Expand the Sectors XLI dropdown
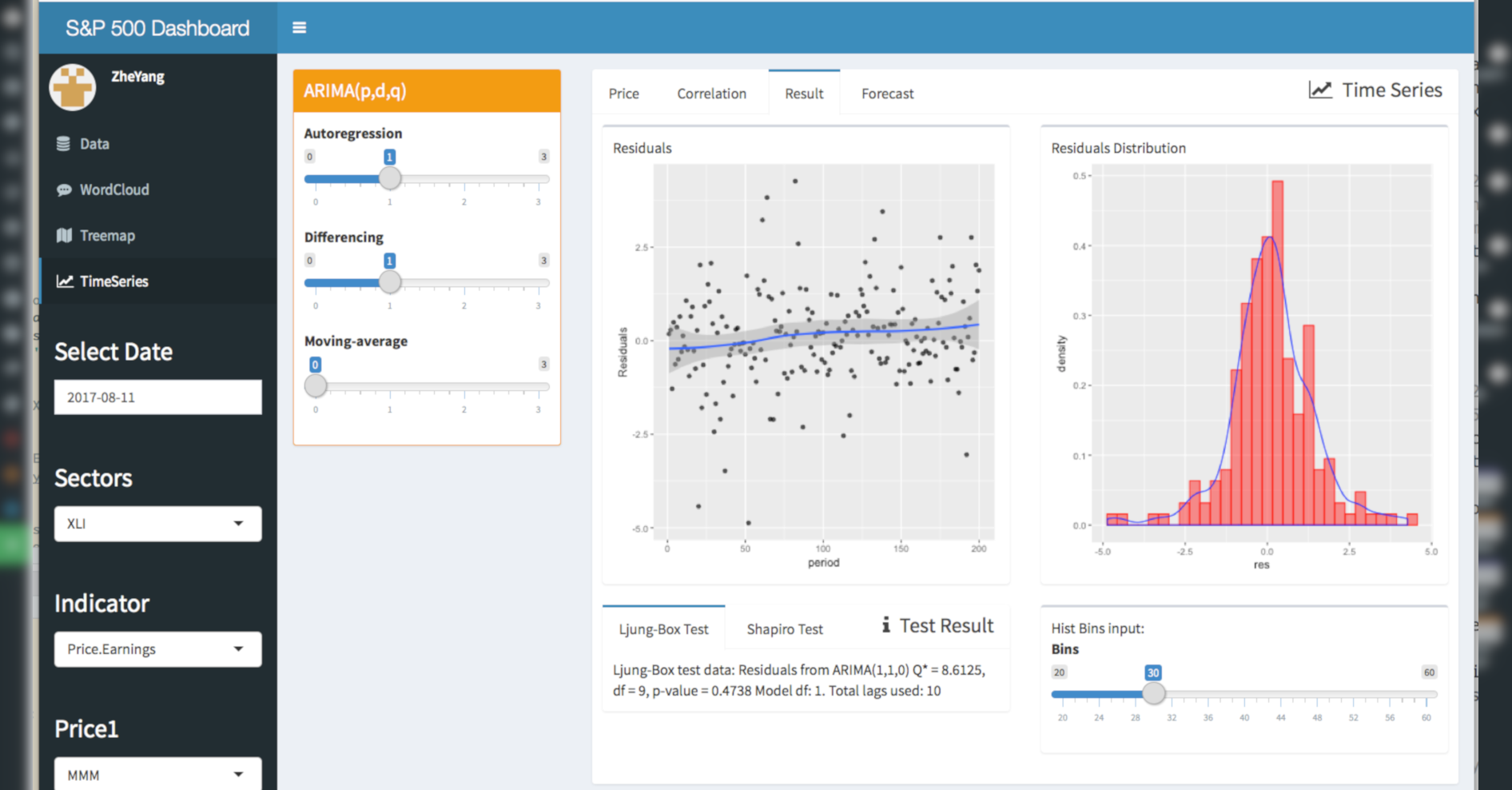The width and height of the screenshot is (1512, 790). pyautogui.click(x=157, y=524)
